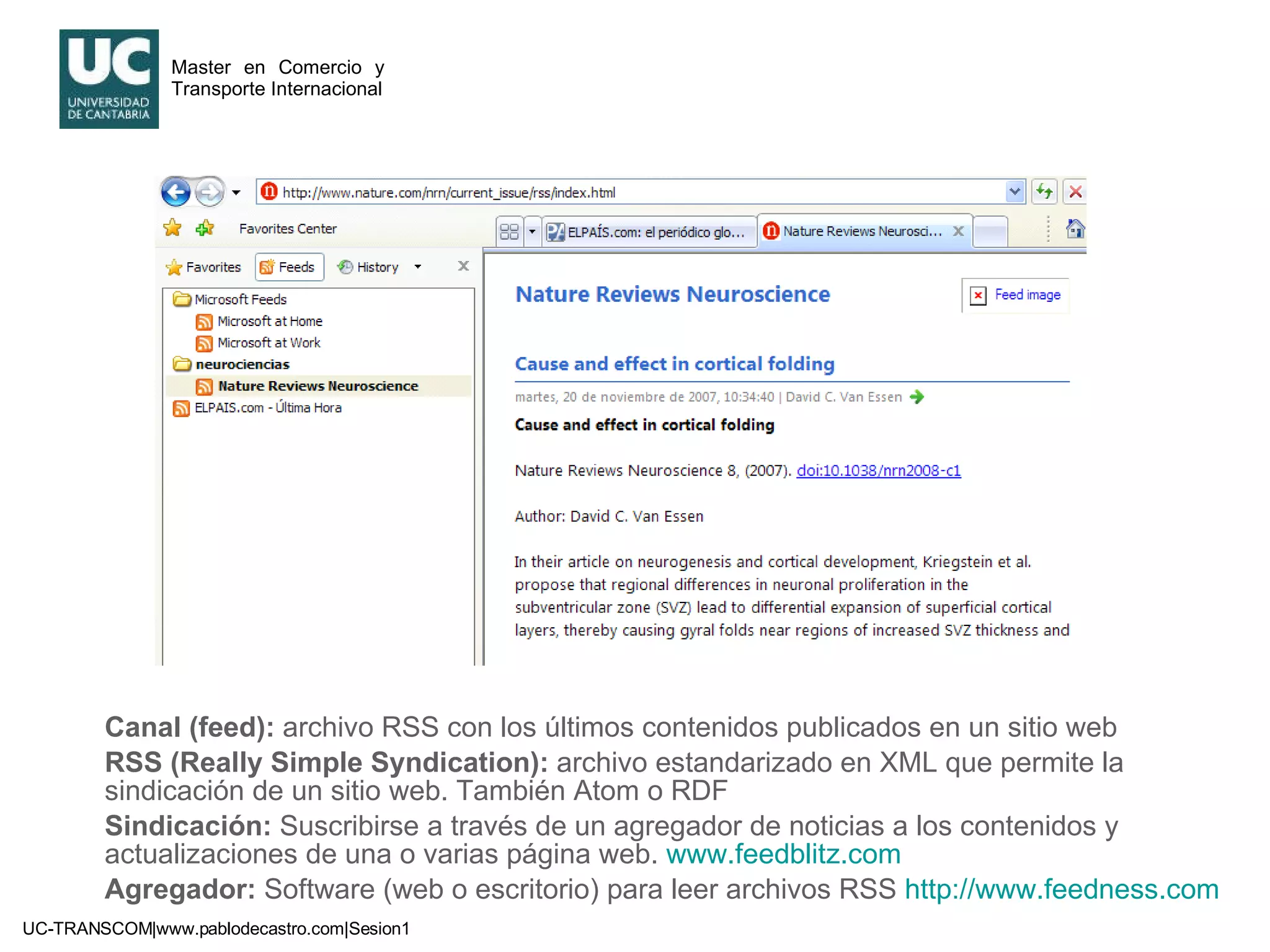The width and height of the screenshot is (1270, 952).
Task: Open the Quick Tabs grid icon
Action: [509, 232]
